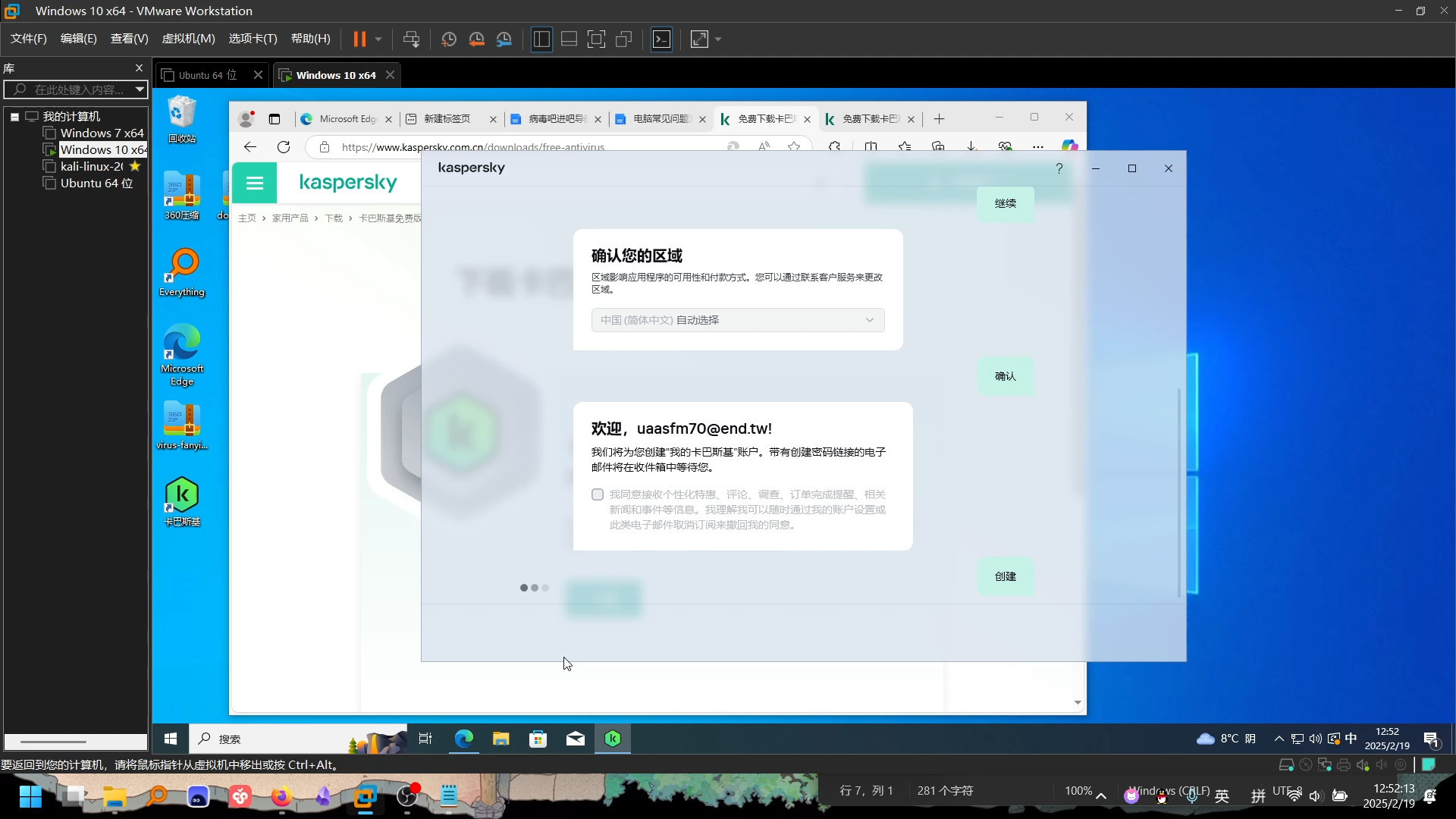Click Kaspersky icon in guest taskbar
1456x819 pixels.
click(613, 739)
